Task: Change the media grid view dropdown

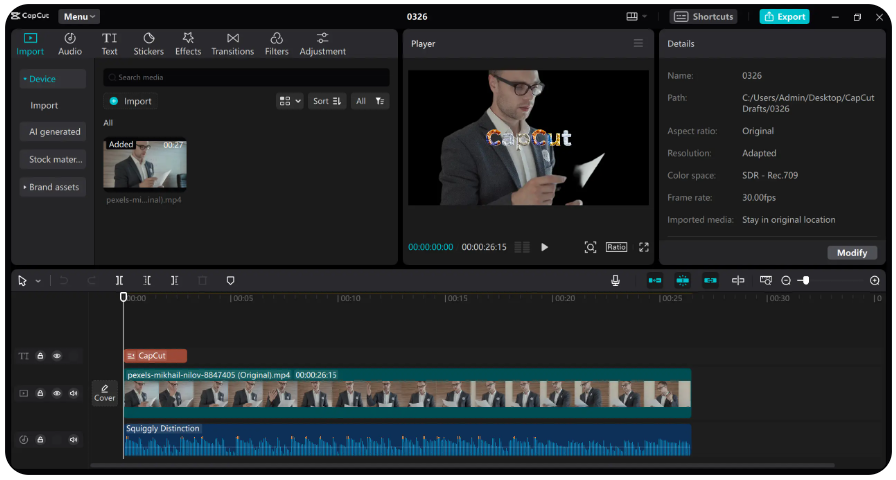Action: click(290, 101)
